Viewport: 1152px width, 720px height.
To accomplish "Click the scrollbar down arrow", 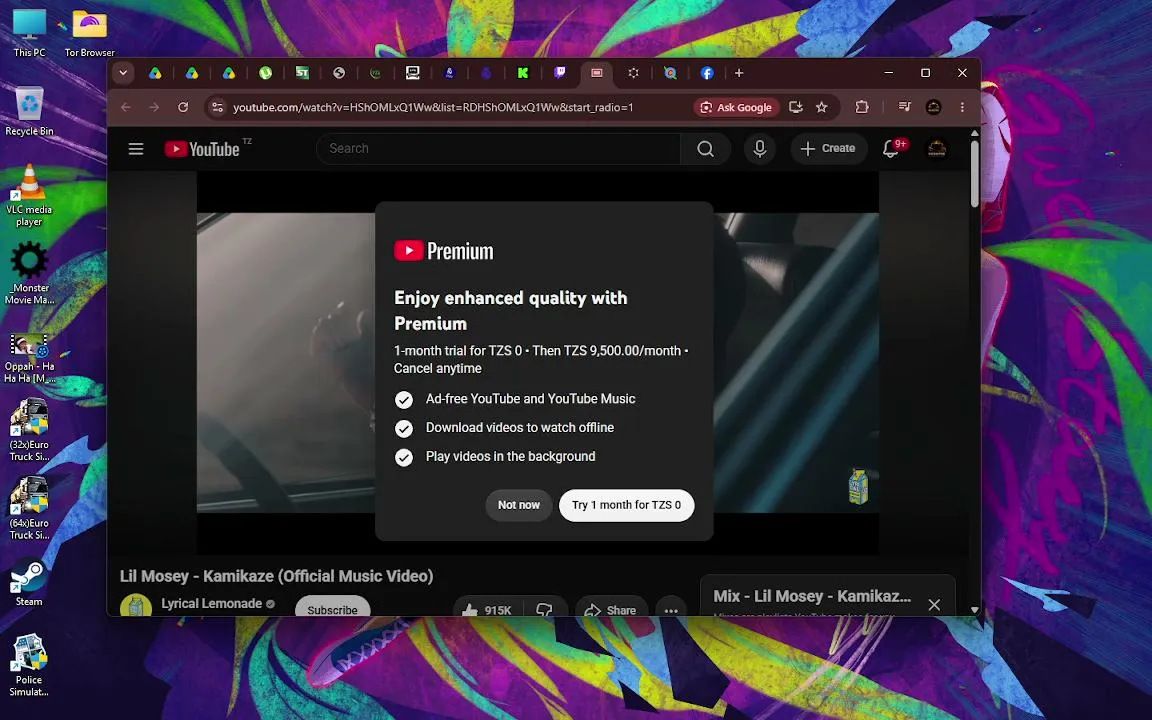I will pyautogui.click(x=975, y=610).
